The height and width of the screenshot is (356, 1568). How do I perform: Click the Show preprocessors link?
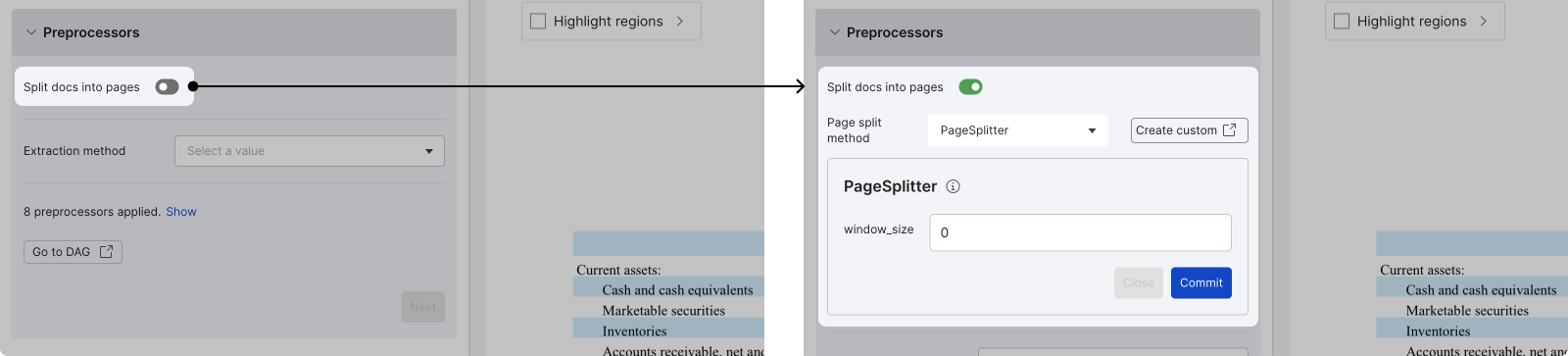coord(181,212)
